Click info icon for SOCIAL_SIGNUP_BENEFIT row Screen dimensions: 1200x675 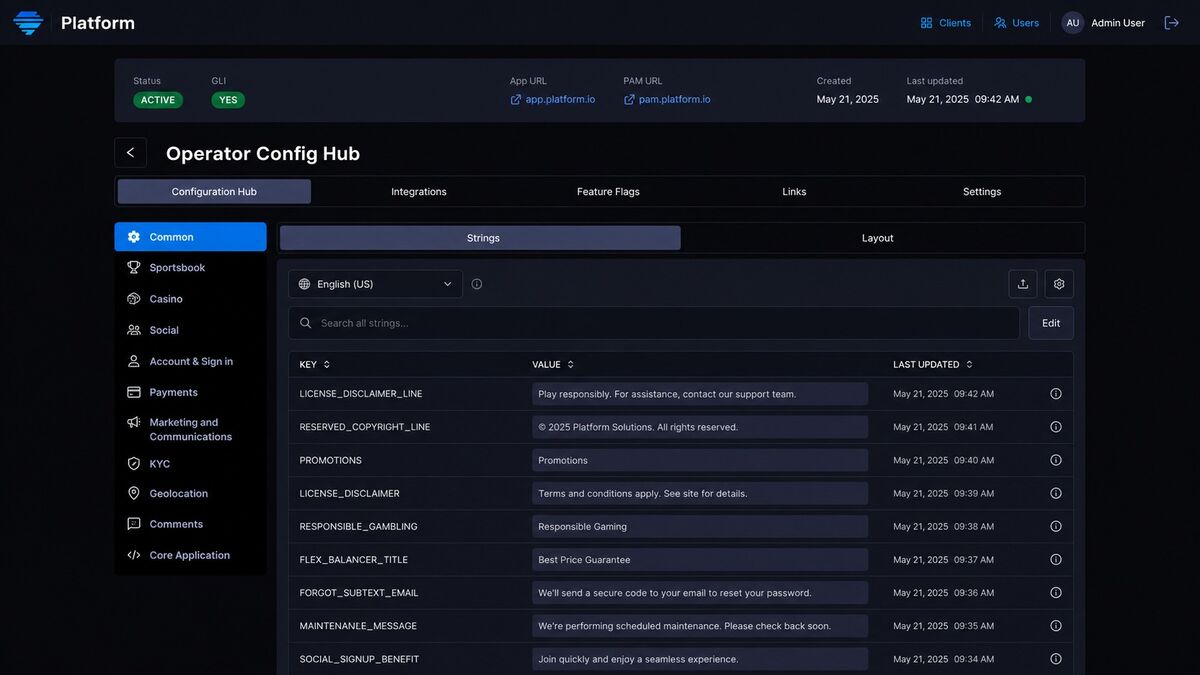point(1056,659)
